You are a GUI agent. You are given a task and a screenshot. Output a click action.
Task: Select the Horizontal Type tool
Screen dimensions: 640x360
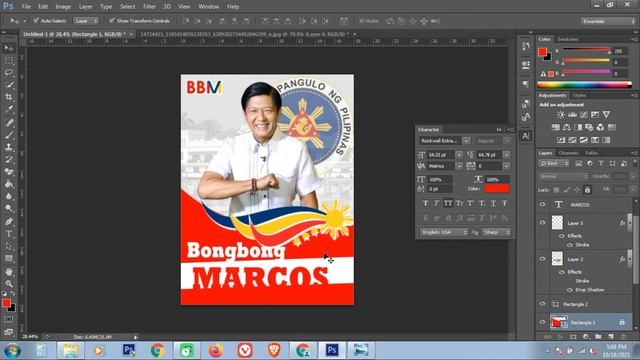click(9, 234)
